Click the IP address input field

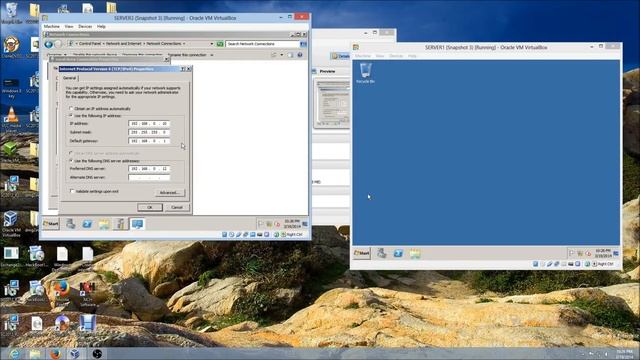149,123
